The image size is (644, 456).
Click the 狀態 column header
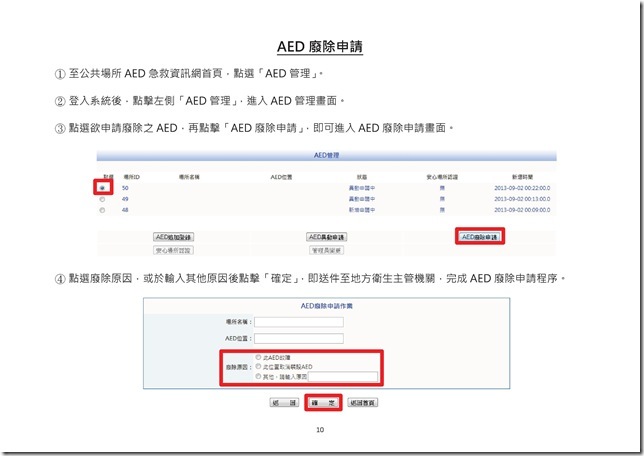[362, 177]
